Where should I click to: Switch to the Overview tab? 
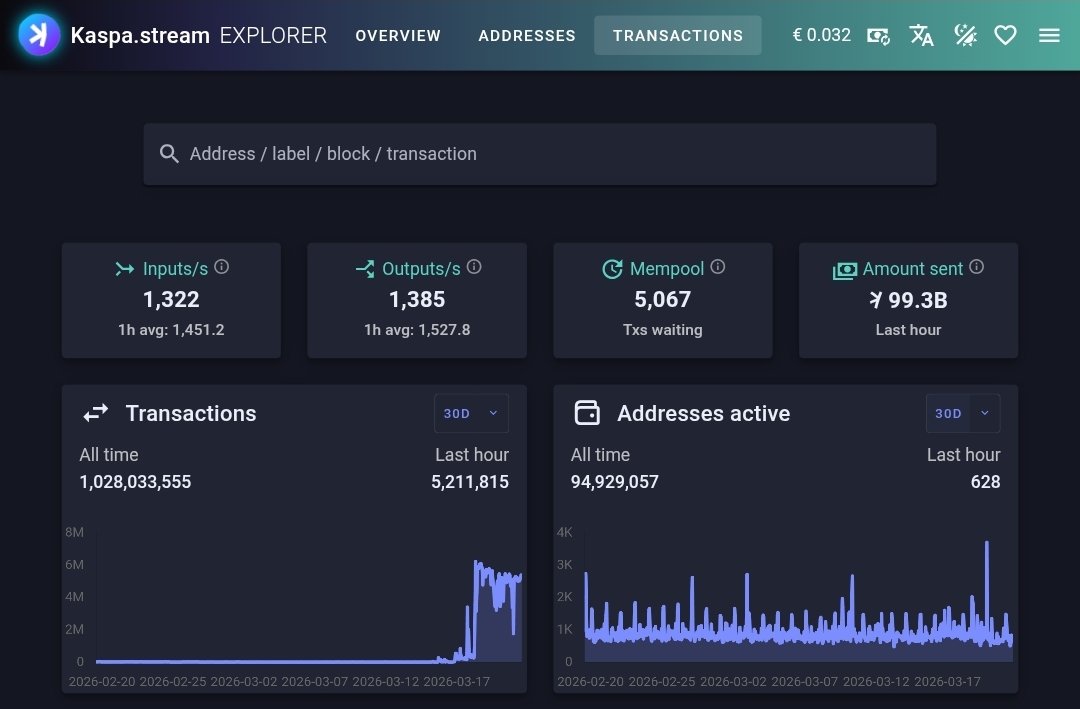click(x=398, y=36)
